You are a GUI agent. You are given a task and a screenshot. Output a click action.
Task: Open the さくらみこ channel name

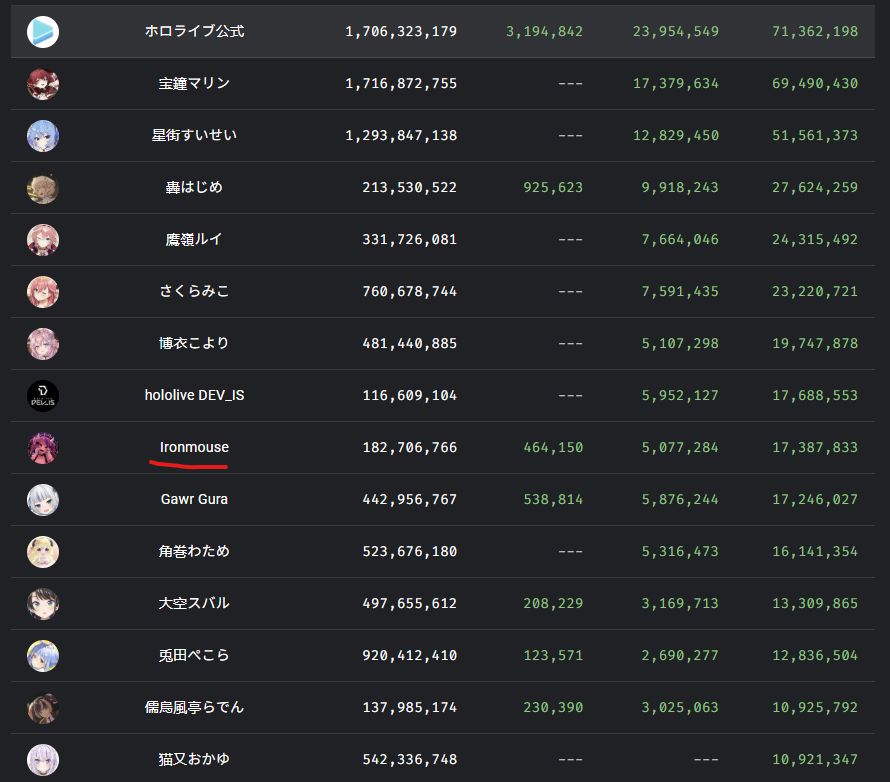(x=194, y=291)
